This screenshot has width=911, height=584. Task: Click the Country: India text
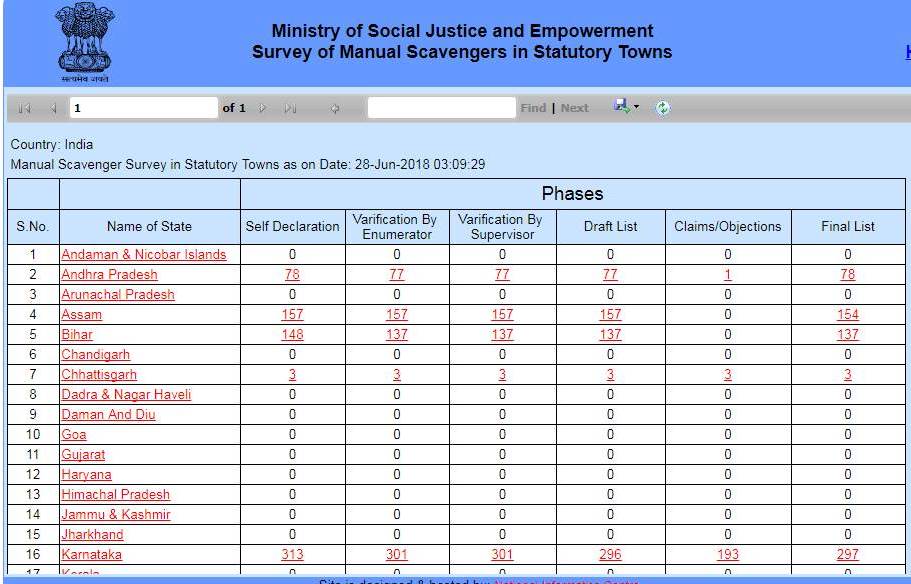(52, 144)
